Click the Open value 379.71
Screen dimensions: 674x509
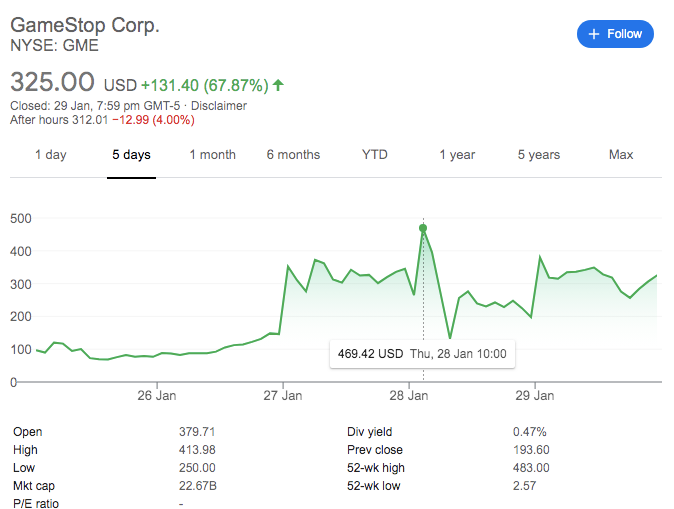[x=197, y=432]
